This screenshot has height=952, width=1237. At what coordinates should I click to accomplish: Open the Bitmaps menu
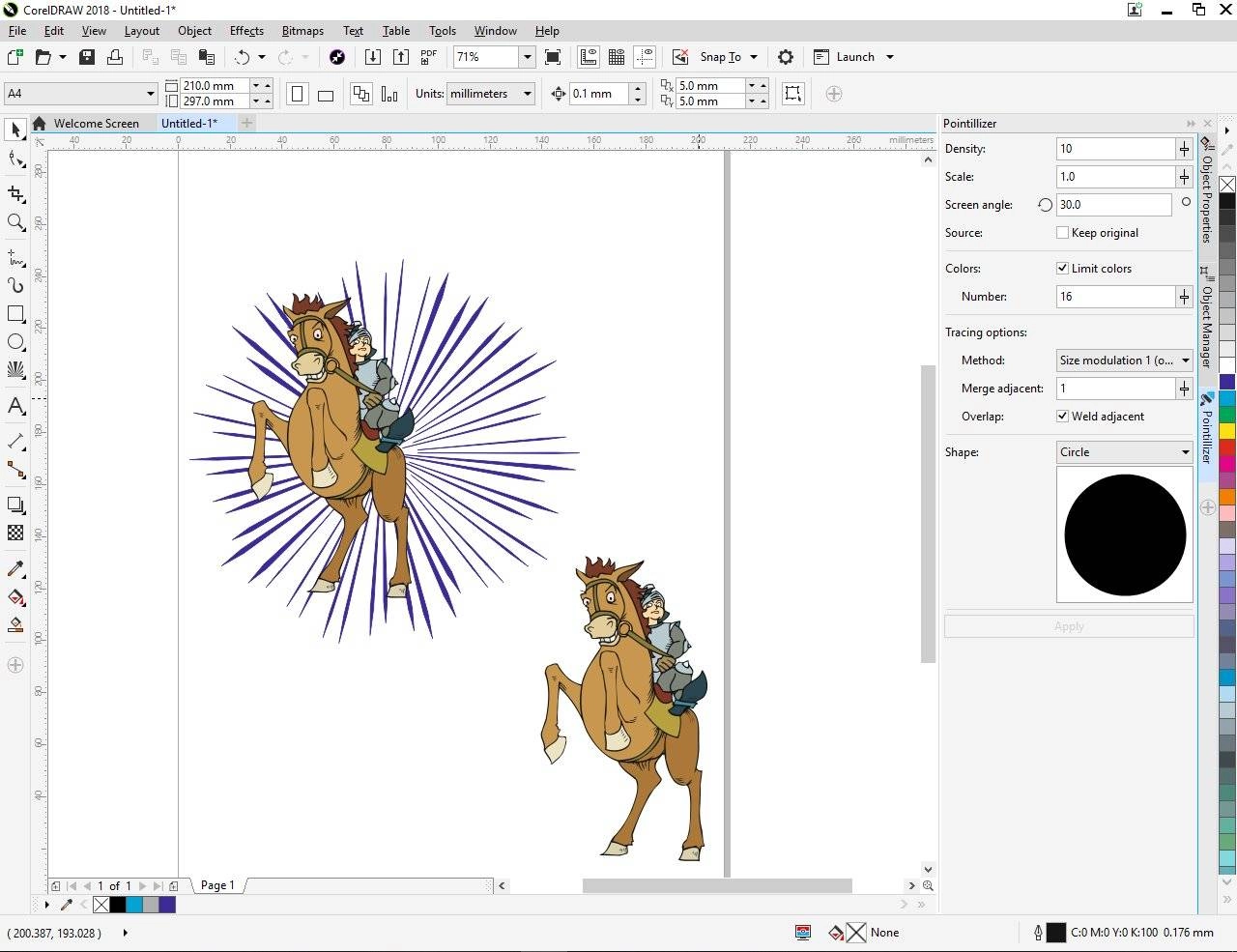click(302, 31)
